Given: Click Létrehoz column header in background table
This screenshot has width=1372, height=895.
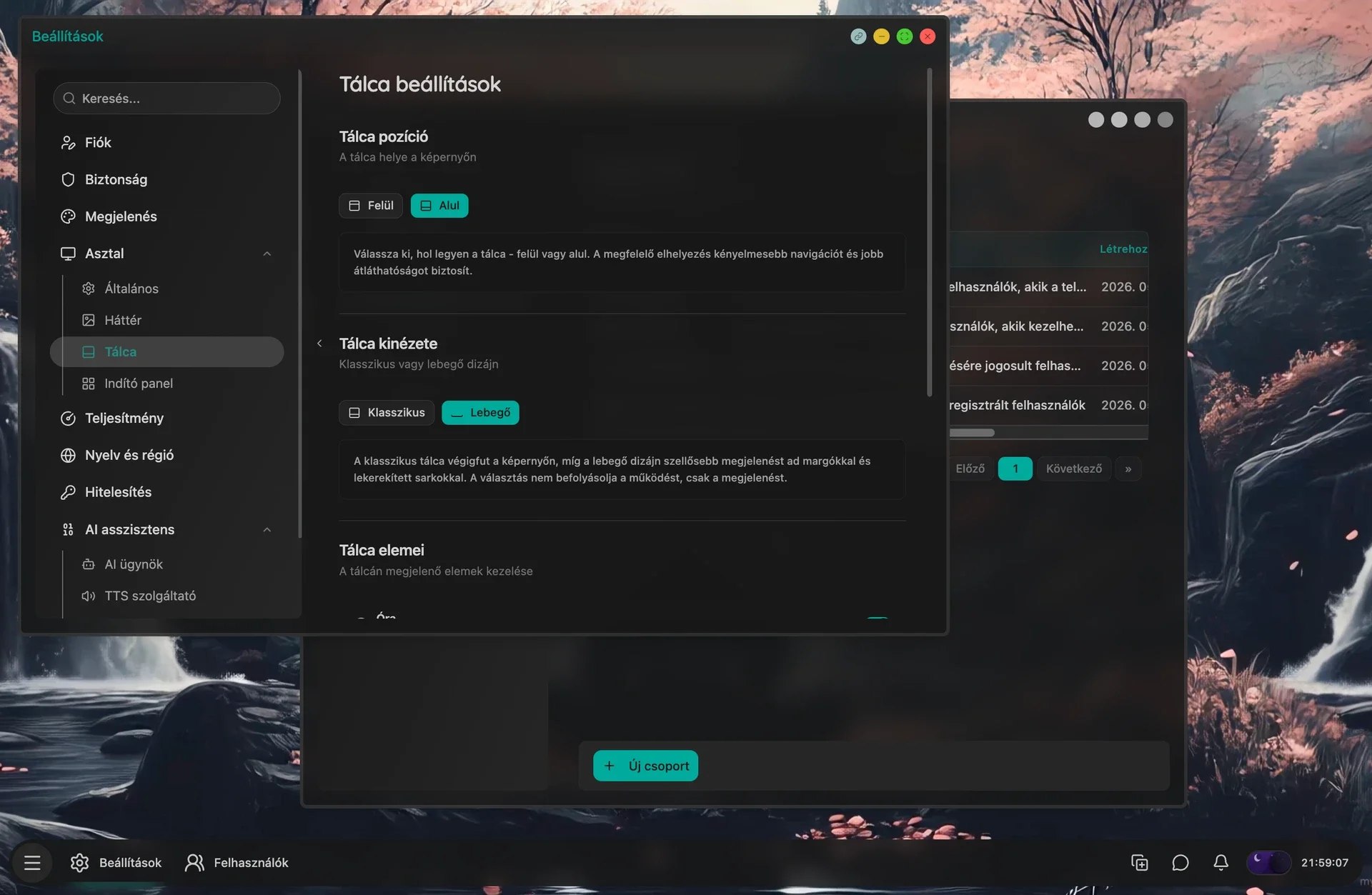Looking at the screenshot, I should point(1123,249).
